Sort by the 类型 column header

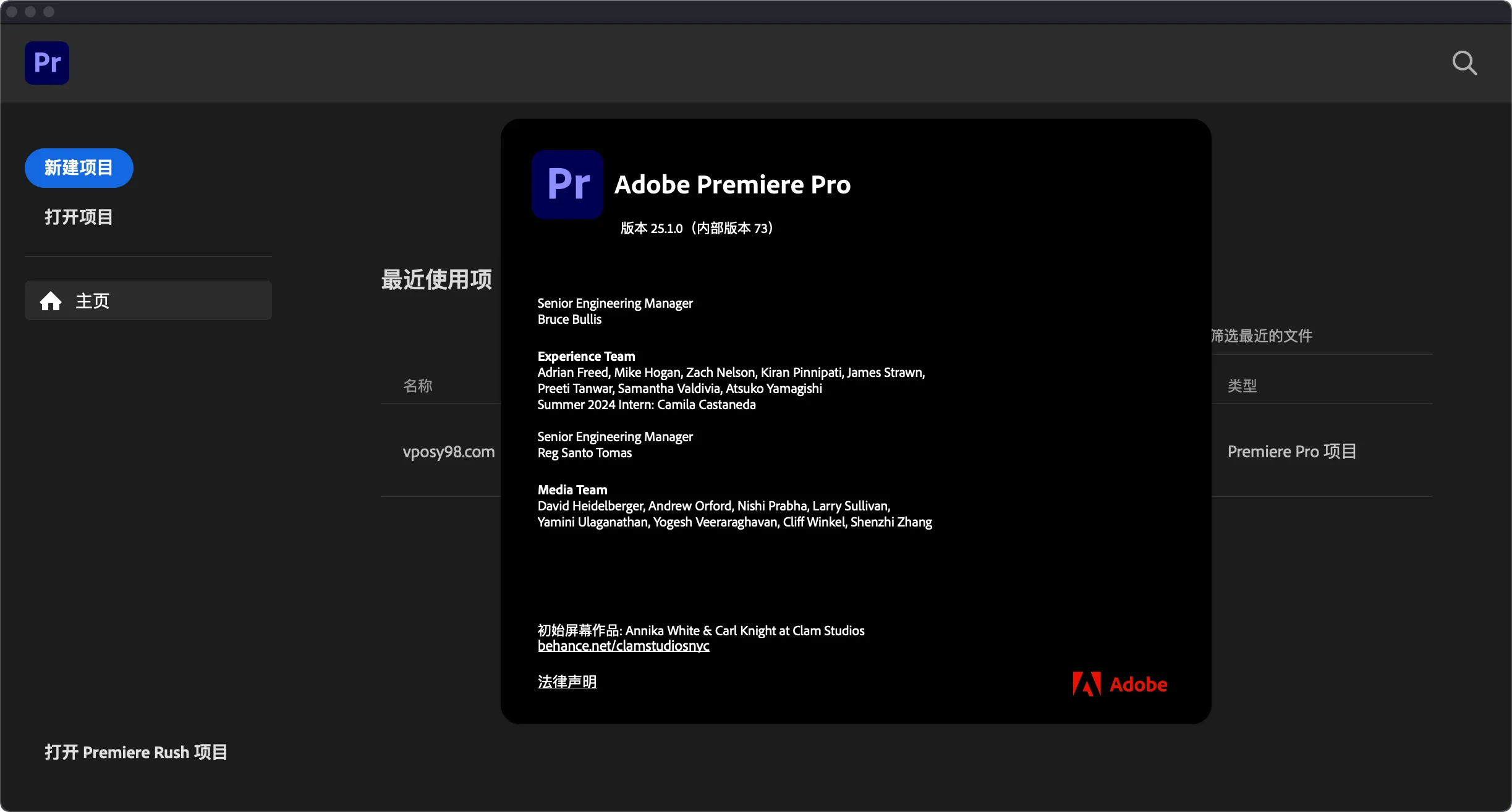(1242, 386)
